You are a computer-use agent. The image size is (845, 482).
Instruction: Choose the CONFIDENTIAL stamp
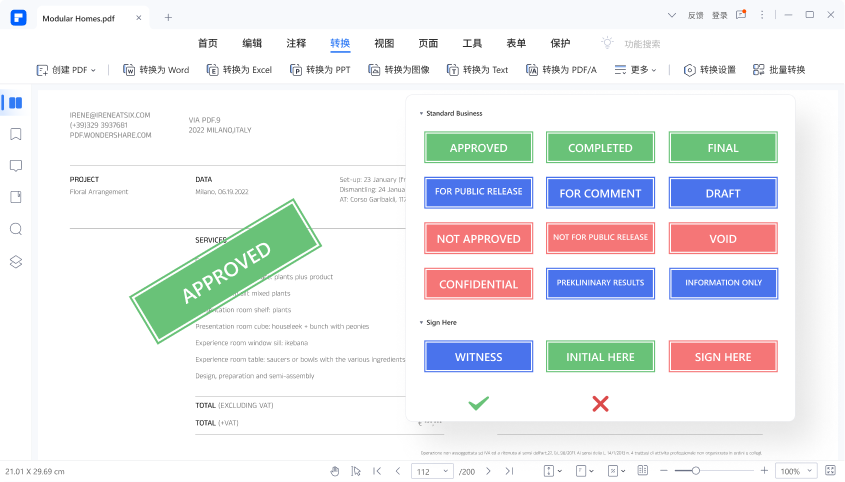pos(478,284)
